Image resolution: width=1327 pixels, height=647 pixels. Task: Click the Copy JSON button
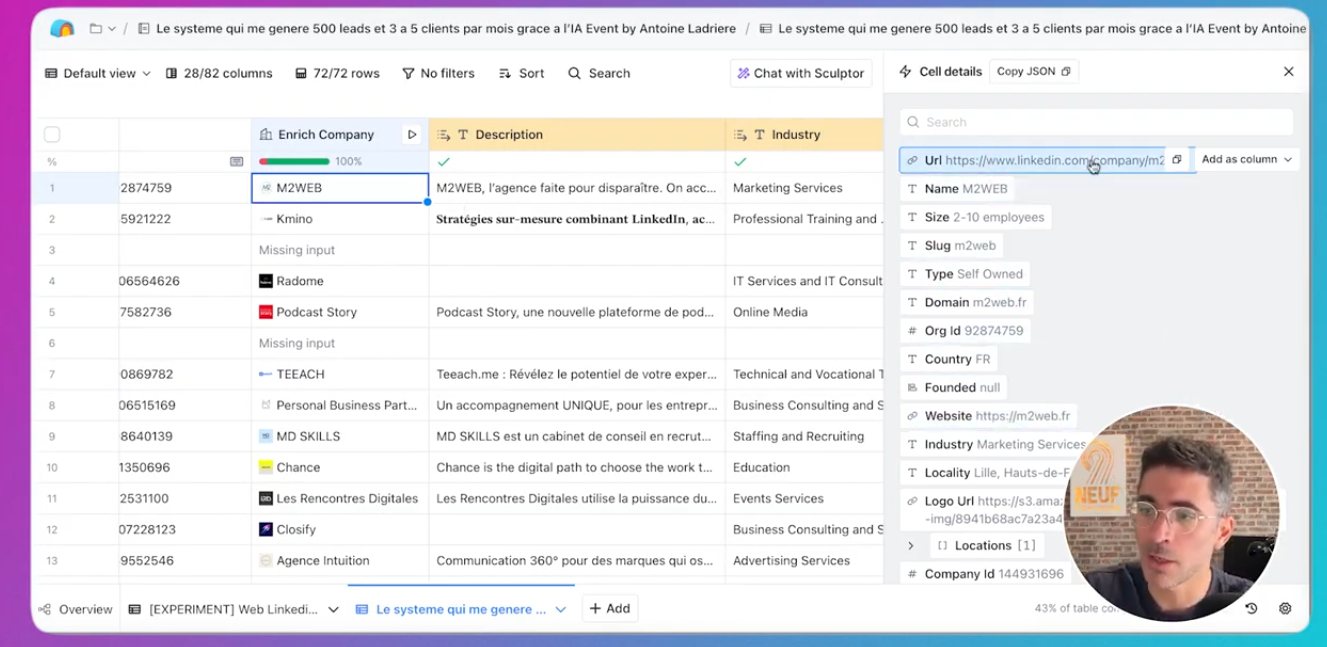1033,72
